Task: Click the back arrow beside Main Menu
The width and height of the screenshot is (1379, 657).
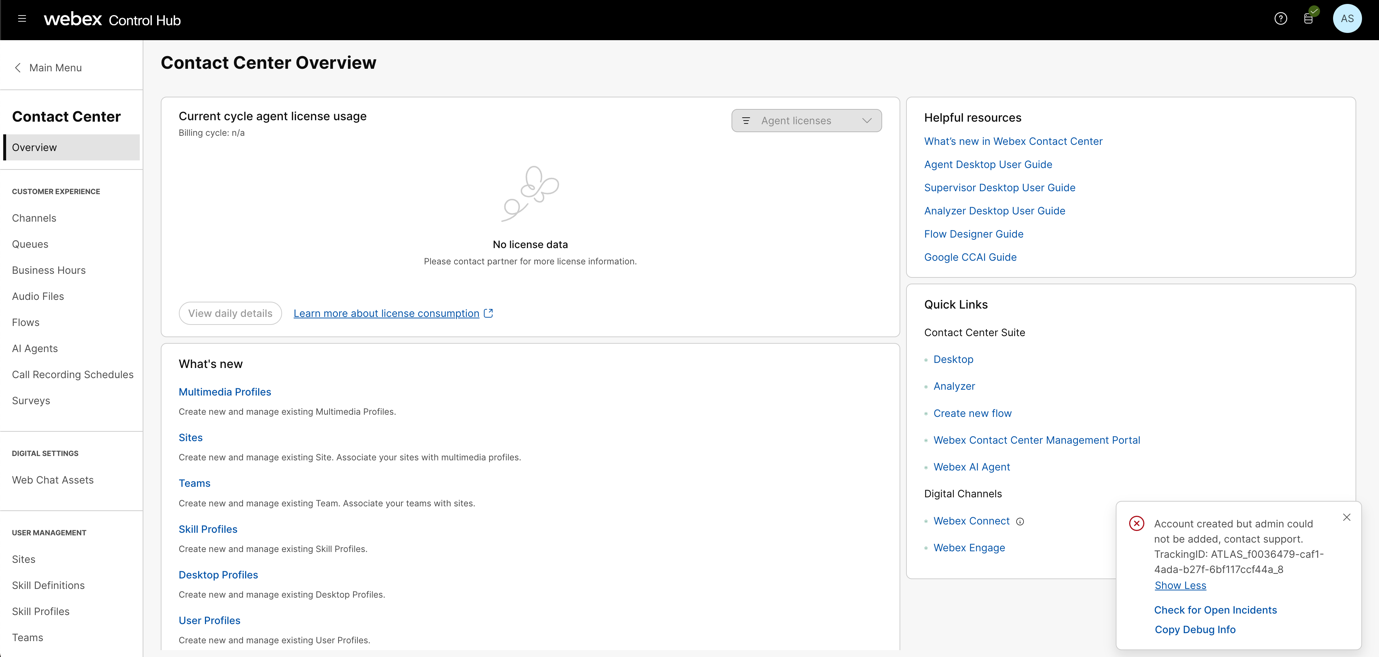Action: (18, 68)
